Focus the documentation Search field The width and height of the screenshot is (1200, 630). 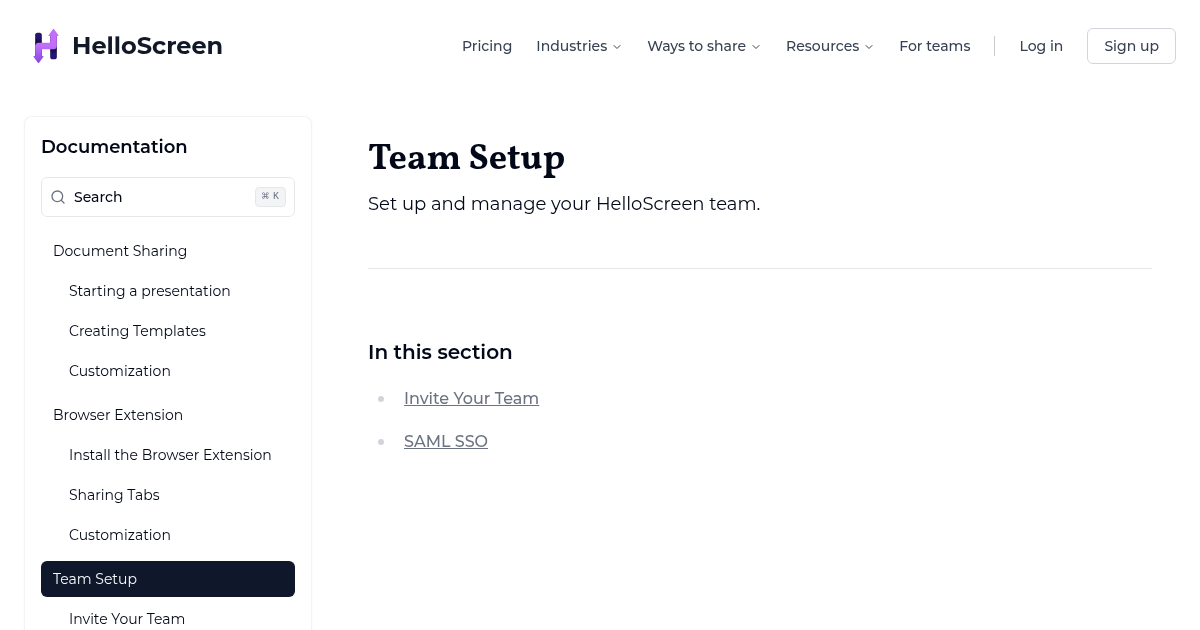(x=168, y=197)
